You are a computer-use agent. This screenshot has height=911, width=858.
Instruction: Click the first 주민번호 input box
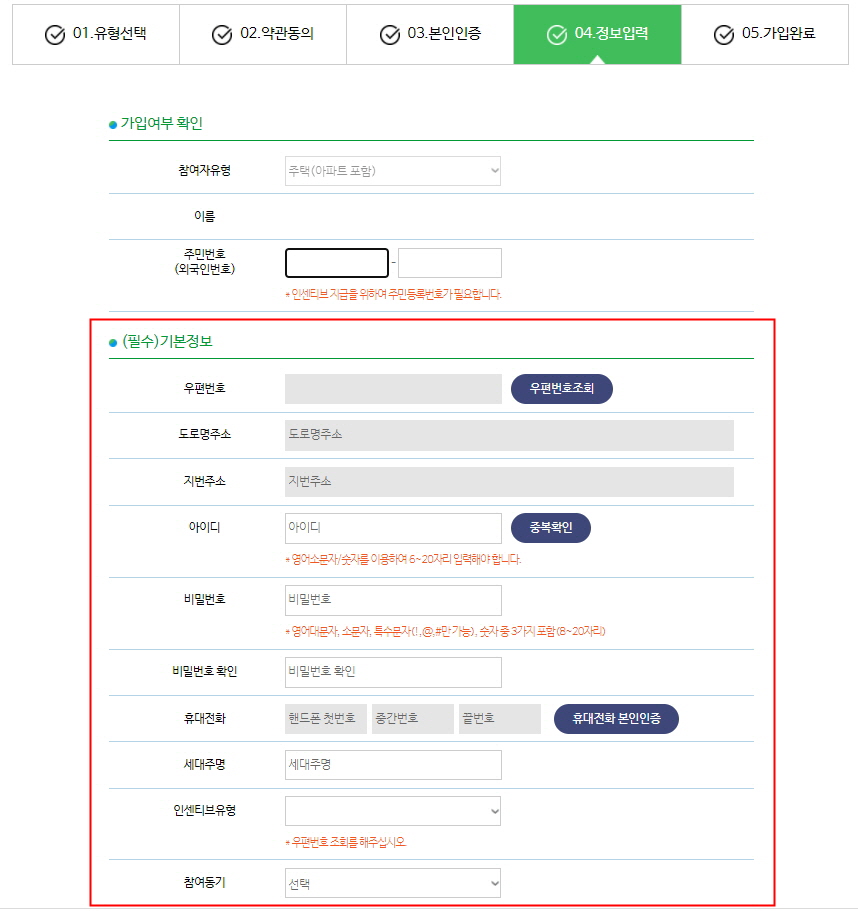coord(336,262)
